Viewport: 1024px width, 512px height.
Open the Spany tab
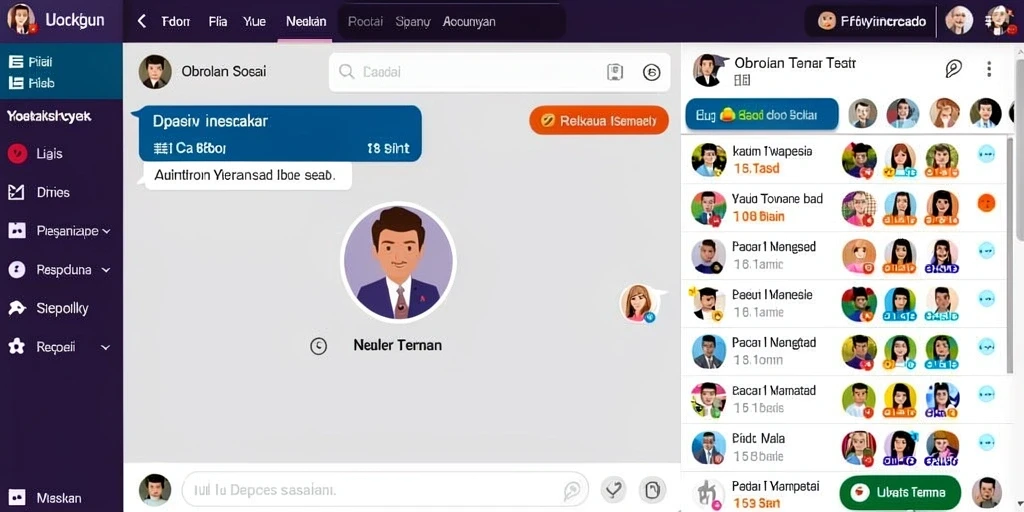(x=413, y=21)
